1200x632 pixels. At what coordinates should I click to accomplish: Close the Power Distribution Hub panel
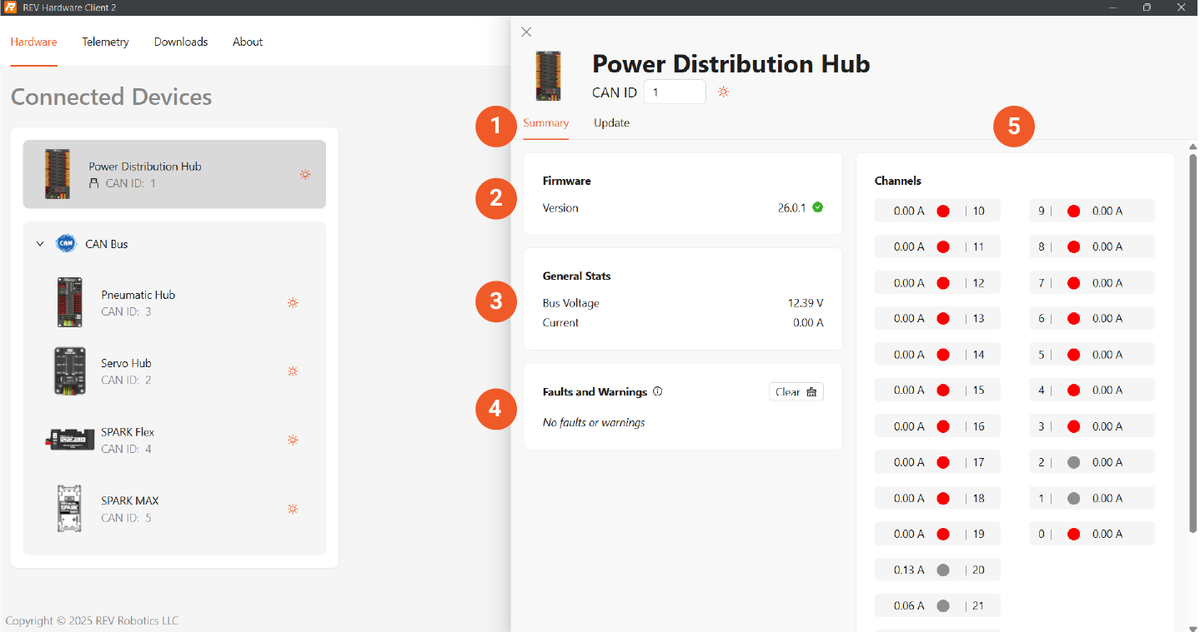pos(527,32)
